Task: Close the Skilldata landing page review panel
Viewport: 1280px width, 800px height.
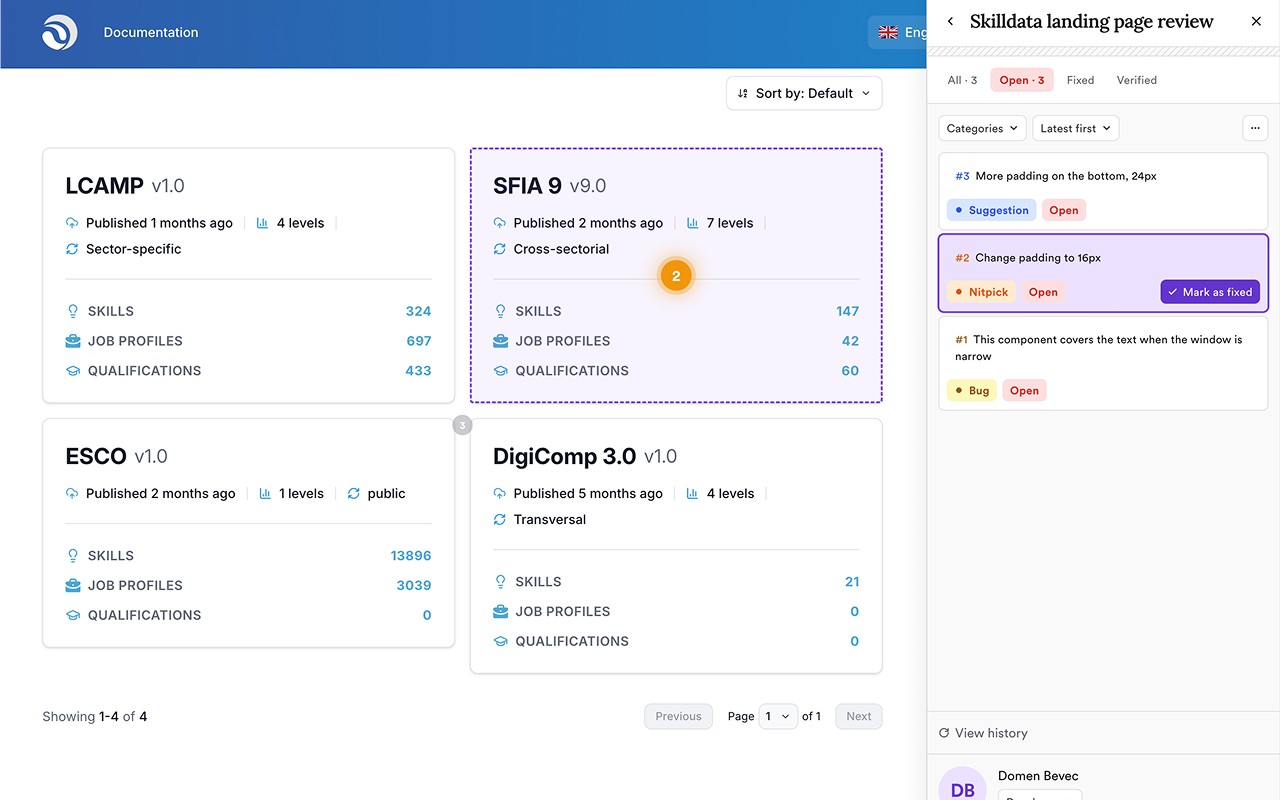Action: pyautogui.click(x=1257, y=22)
